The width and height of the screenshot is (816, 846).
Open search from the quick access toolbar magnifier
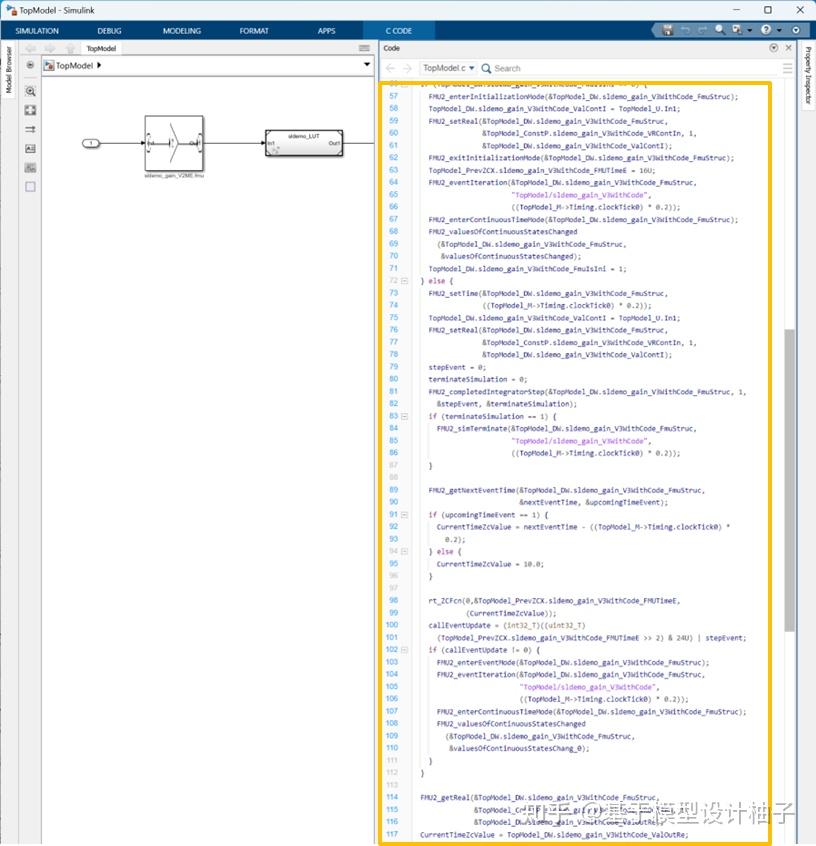(x=719, y=28)
